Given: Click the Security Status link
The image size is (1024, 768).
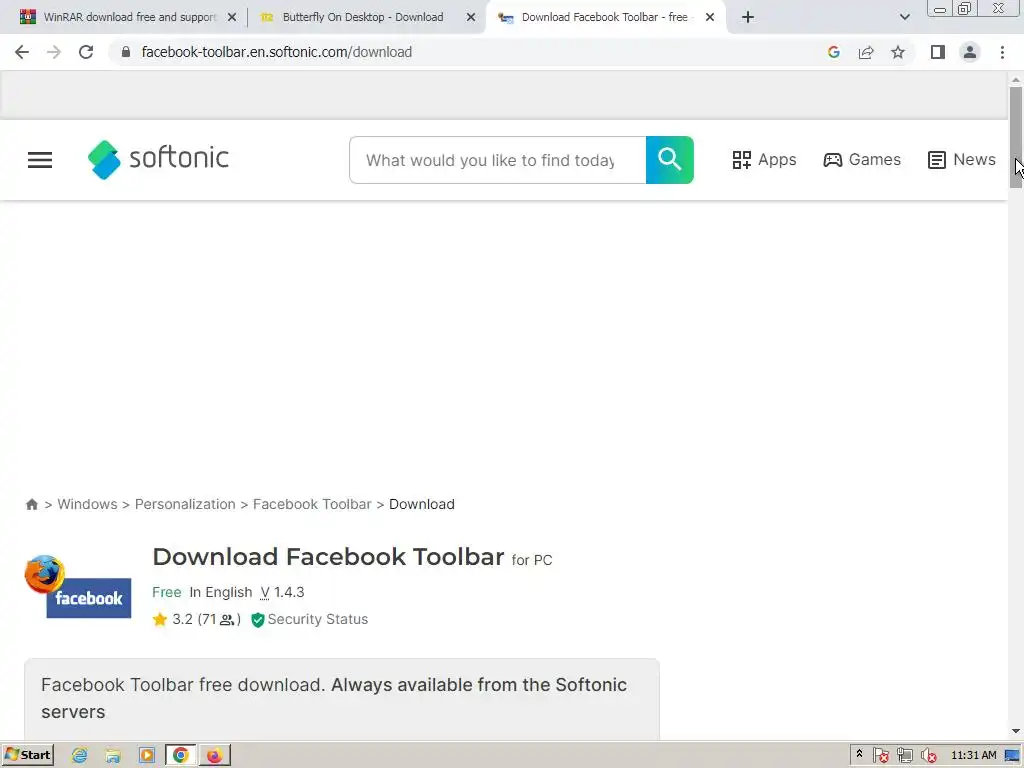Looking at the screenshot, I should tap(317, 619).
